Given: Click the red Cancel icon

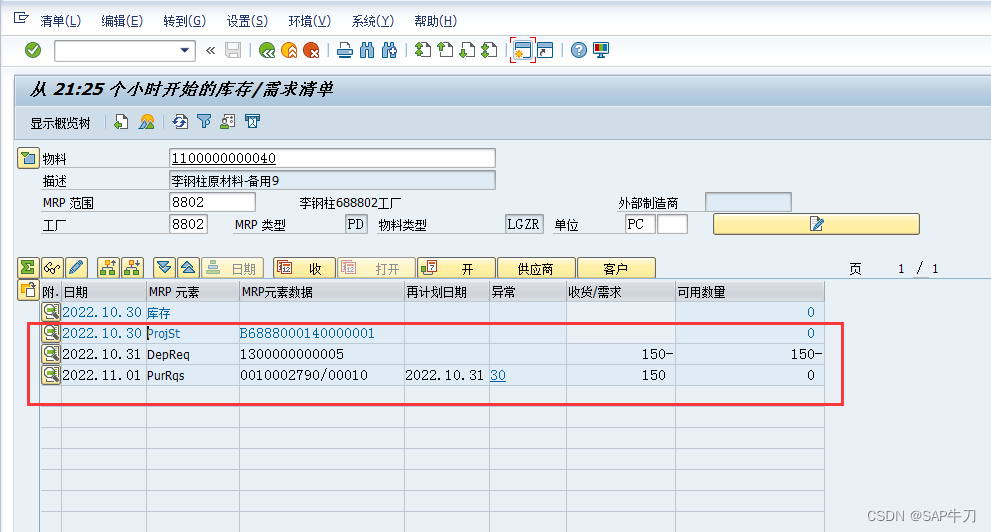Looking at the screenshot, I should pos(311,50).
